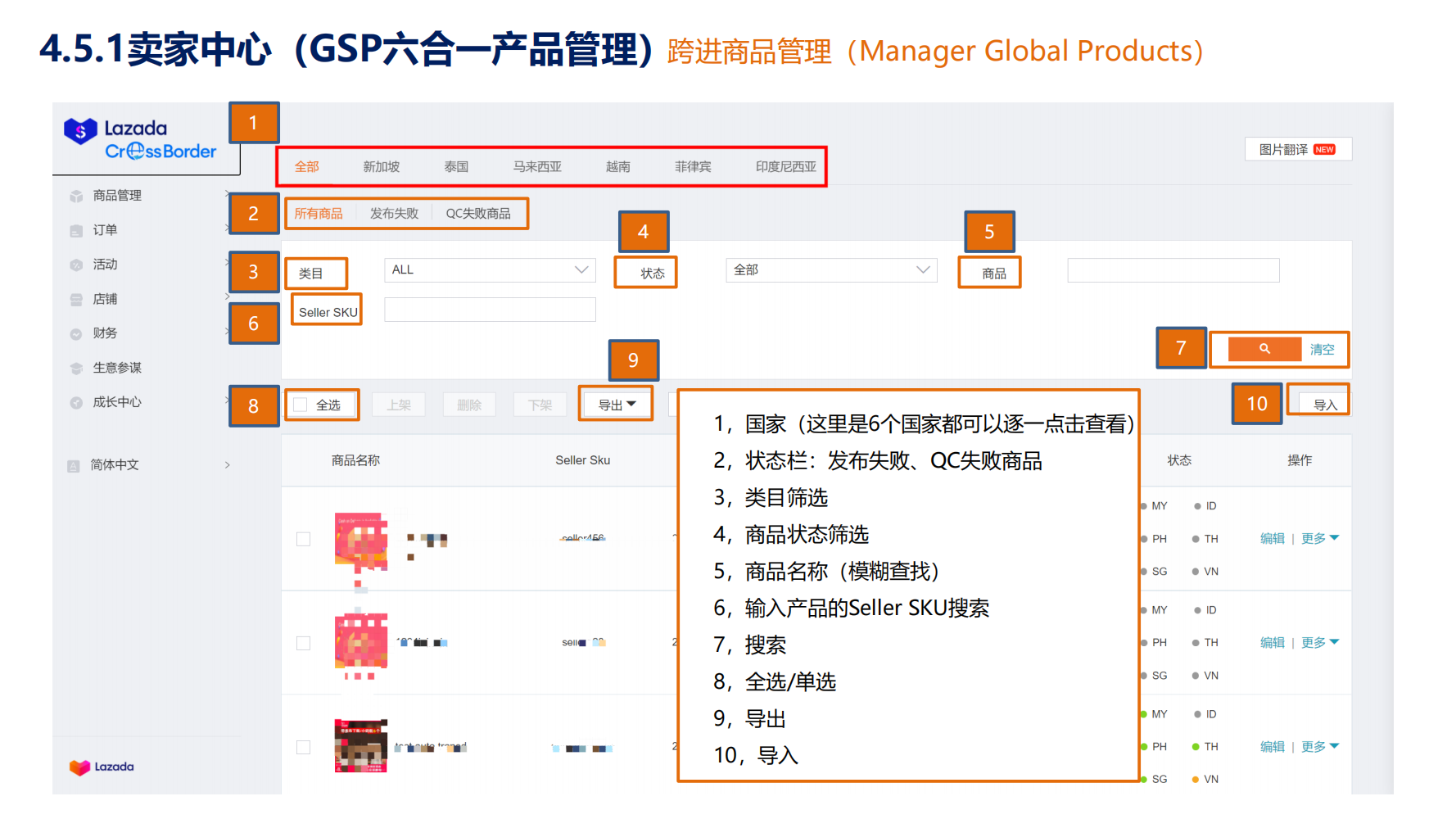Check the first product row checkbox
The height and width of the screenshot is (819, 1456).
coord(304,539)
